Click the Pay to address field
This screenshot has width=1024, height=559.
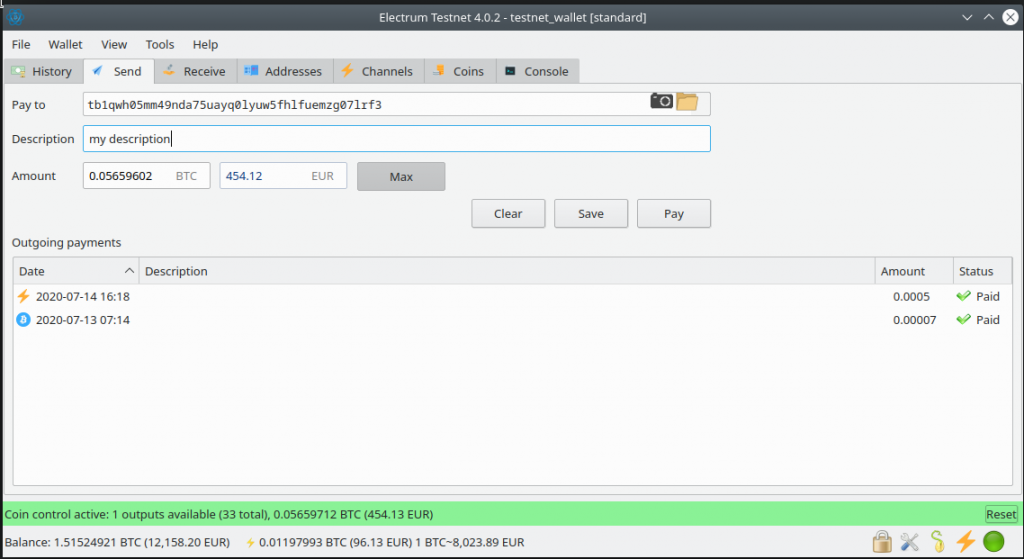396,104
